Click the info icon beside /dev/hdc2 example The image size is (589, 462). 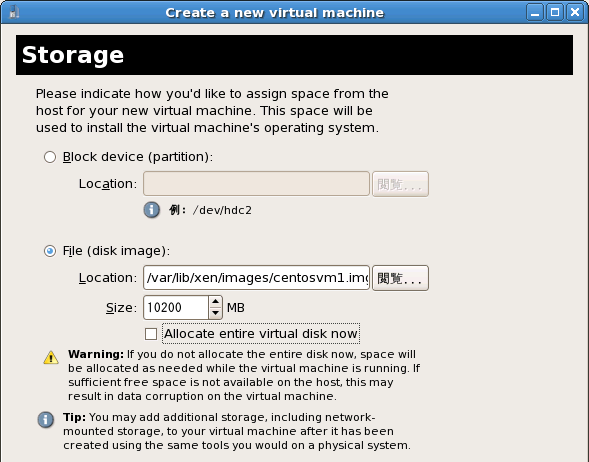coord(151,210)
